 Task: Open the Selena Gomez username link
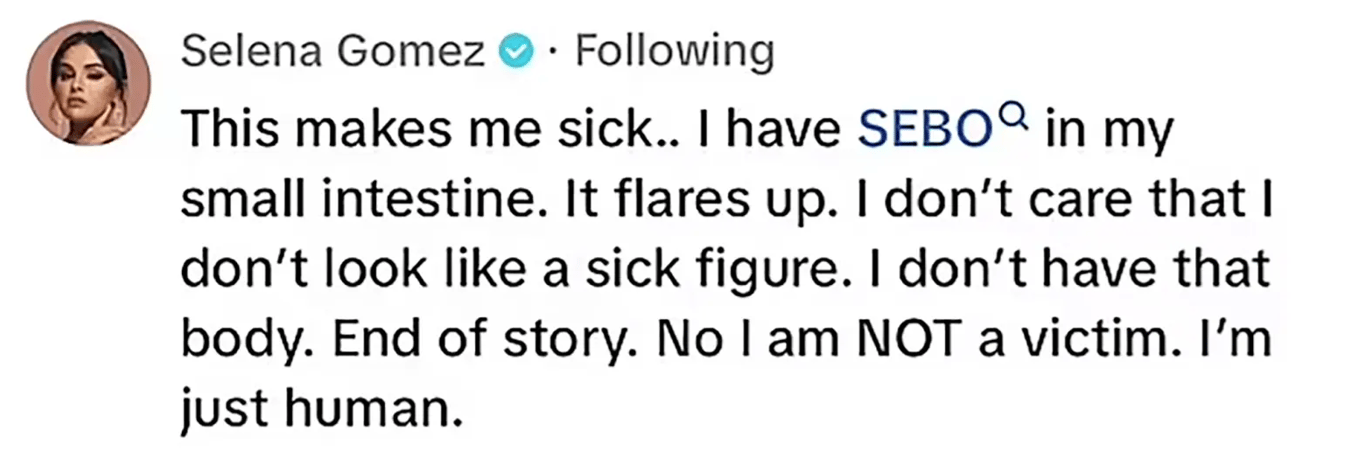point(333,51)
